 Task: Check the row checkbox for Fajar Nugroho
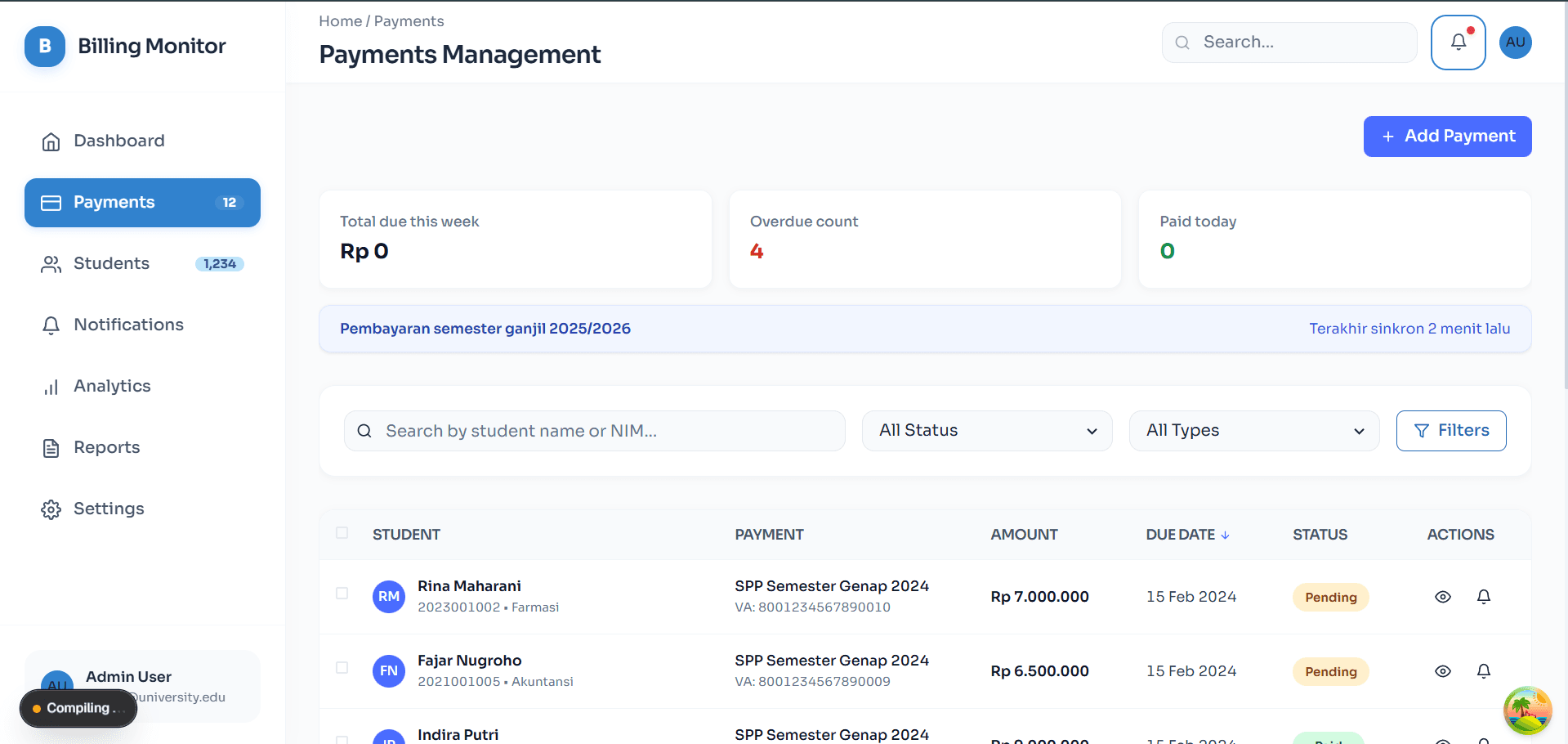click(342, 669)
